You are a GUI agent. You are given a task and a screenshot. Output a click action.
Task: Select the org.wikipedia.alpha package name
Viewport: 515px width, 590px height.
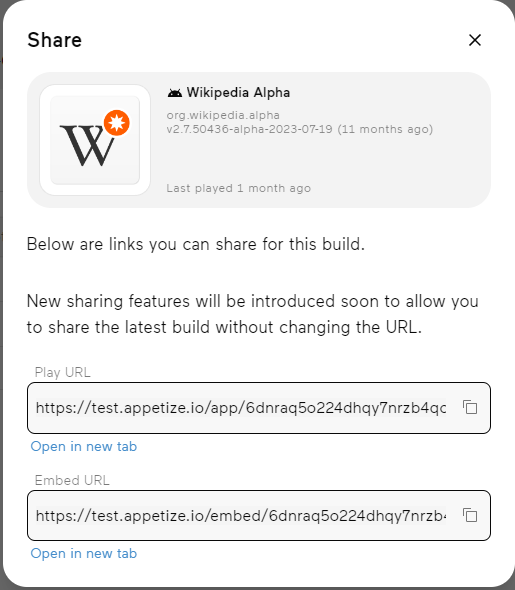click(223, 115)
